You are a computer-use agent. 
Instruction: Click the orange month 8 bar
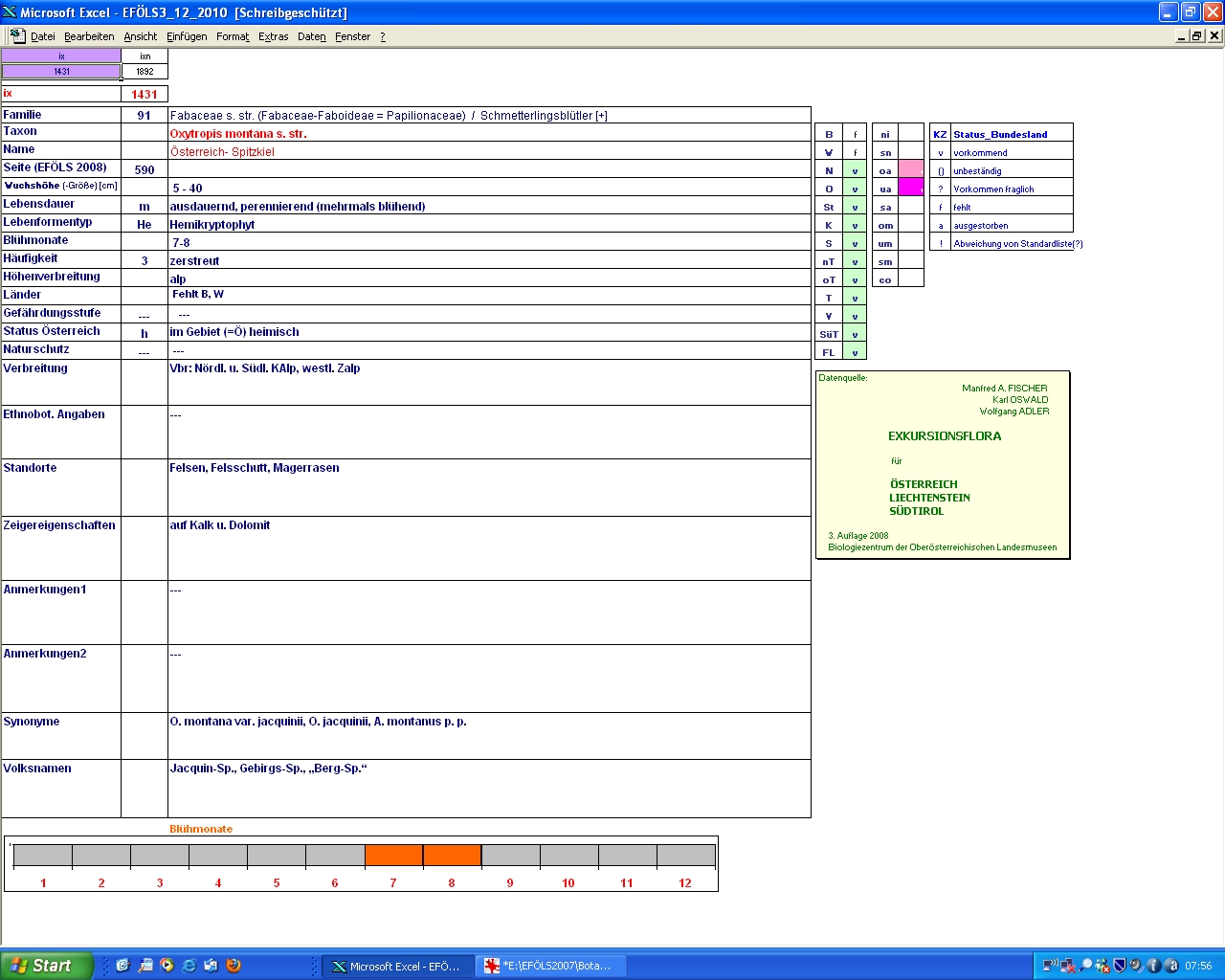[452, 855]
